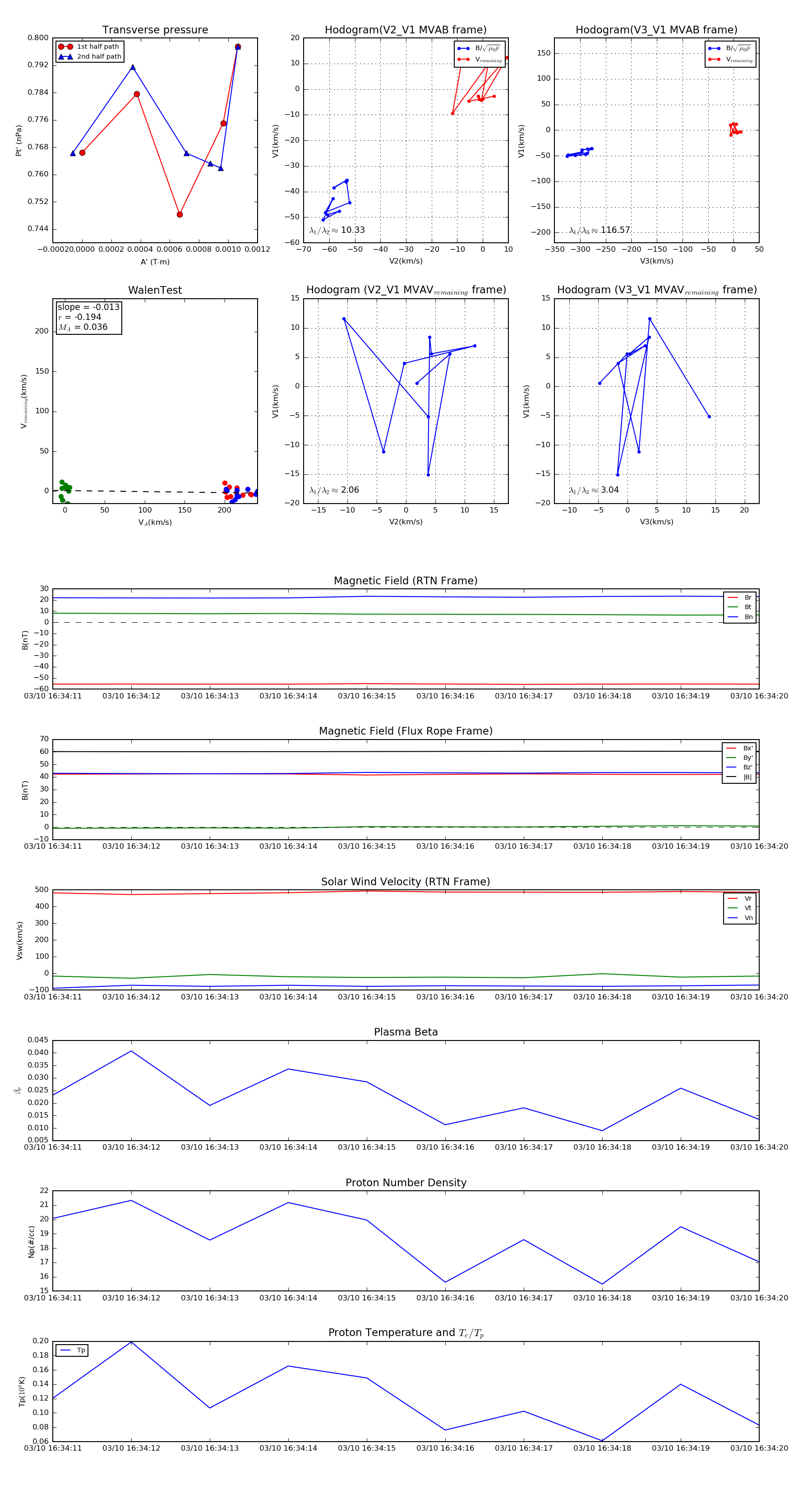Select the 'Vr' legend entry
Screen dimensions: 812x1489
tap(740, 898)
